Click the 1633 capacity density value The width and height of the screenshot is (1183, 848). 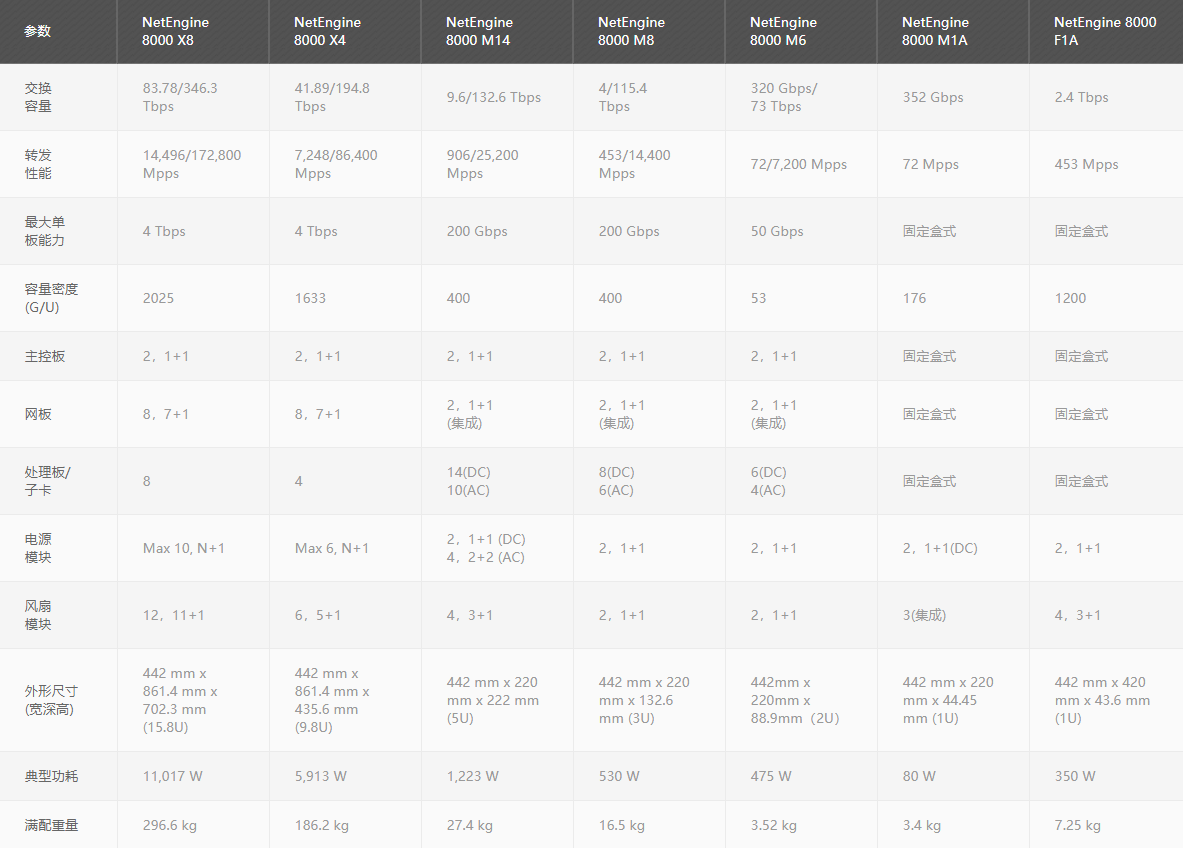point(310,298)
